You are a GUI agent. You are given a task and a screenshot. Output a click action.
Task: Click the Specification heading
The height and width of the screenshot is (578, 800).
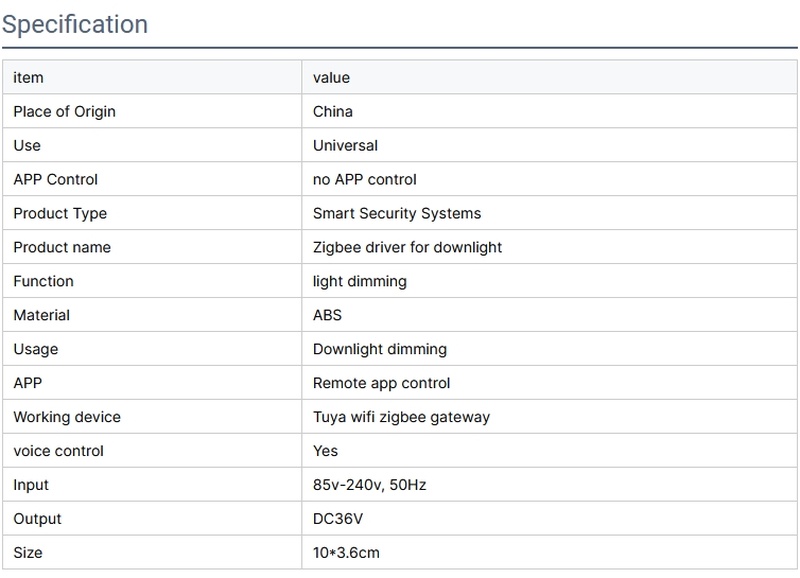pos(75,24)
